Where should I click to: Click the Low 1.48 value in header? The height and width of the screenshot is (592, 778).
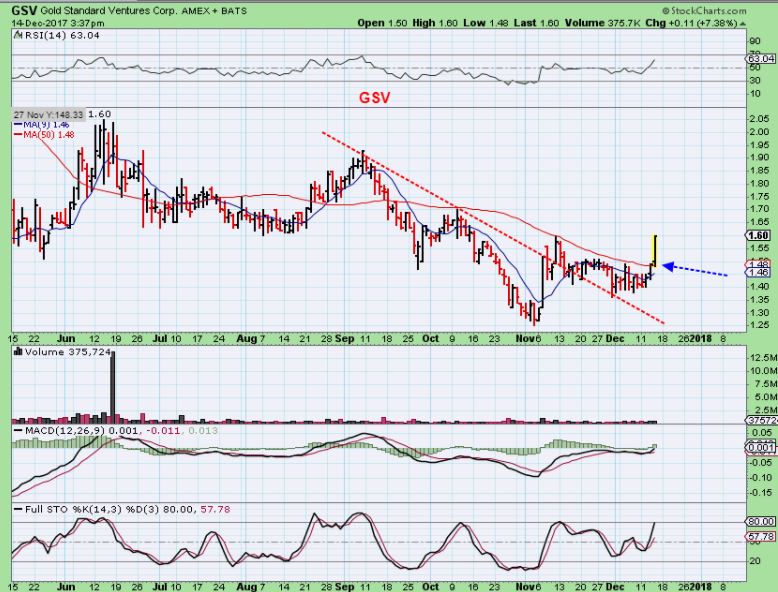tap(486, 23)
